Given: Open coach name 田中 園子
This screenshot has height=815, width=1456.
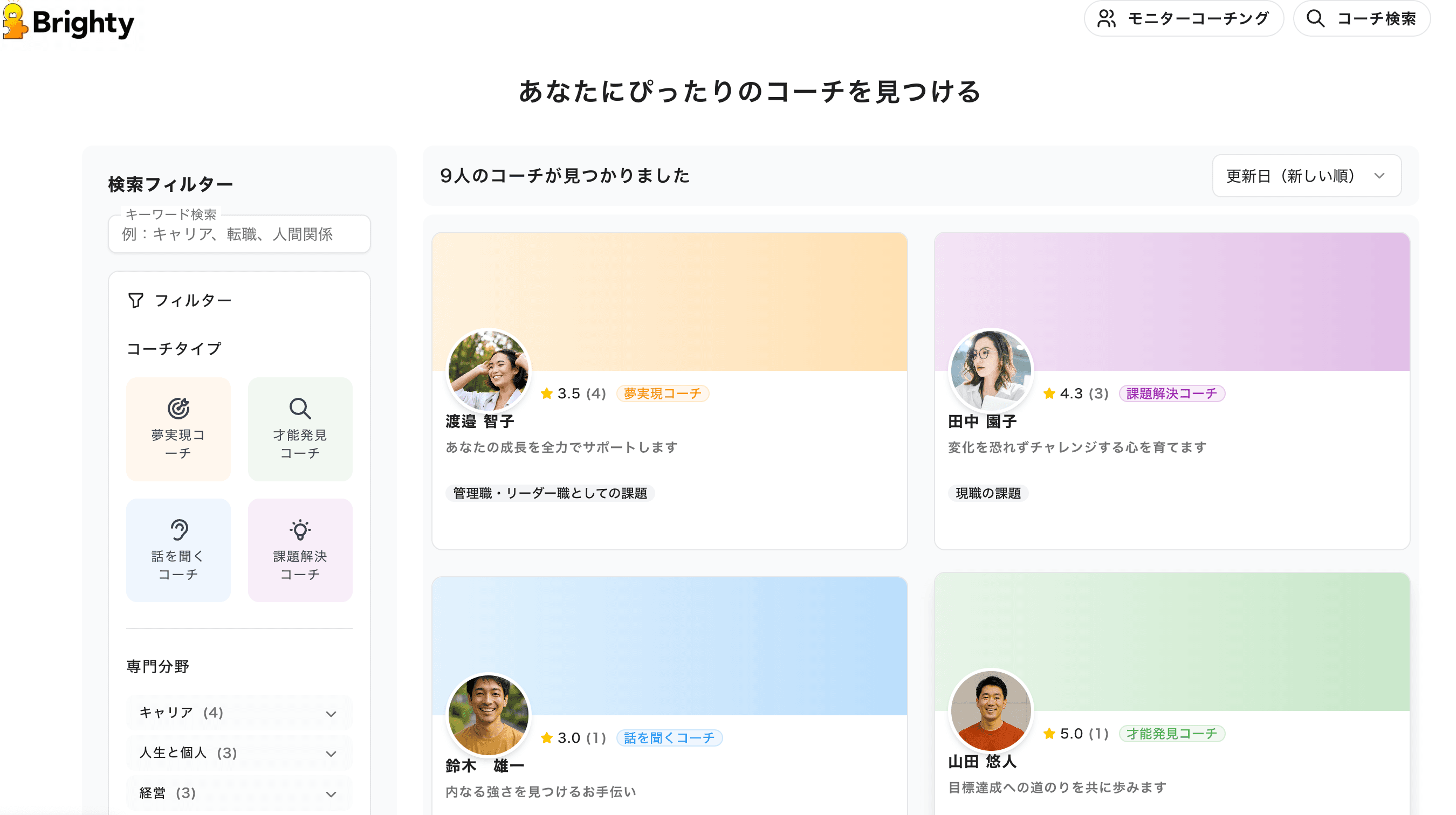Looking at the screenshot, I should click(x=983, y=422).
